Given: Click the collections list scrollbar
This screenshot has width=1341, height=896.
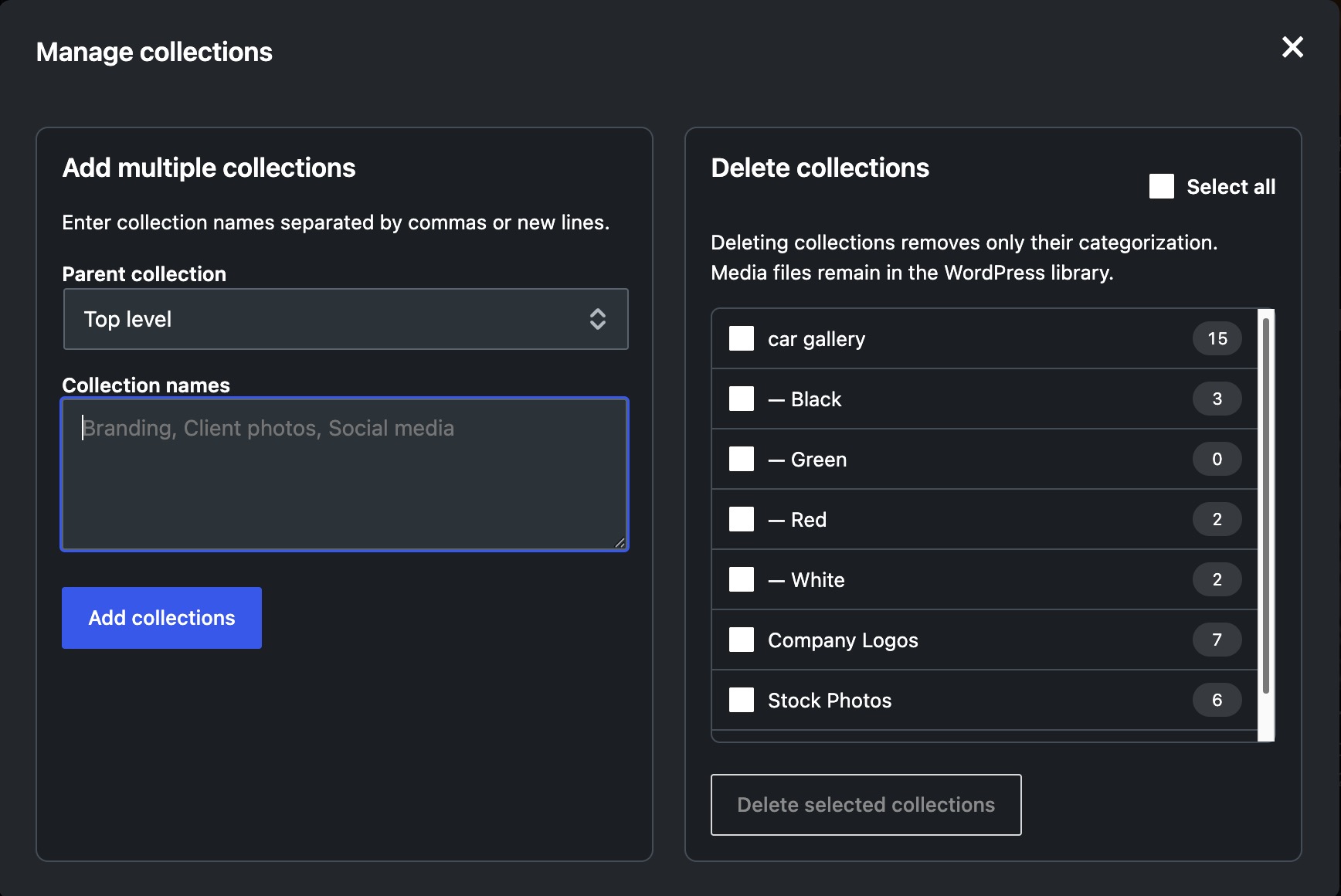Looking at the screenshot, I should point(1266,506).
